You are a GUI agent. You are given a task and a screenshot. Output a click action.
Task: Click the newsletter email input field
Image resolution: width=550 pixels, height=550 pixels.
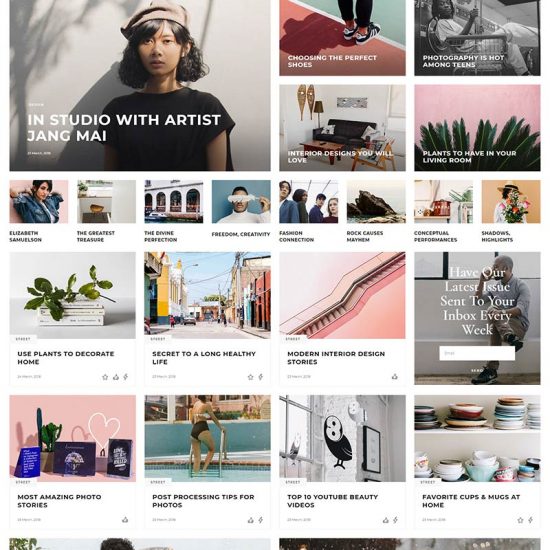(477, 353)
